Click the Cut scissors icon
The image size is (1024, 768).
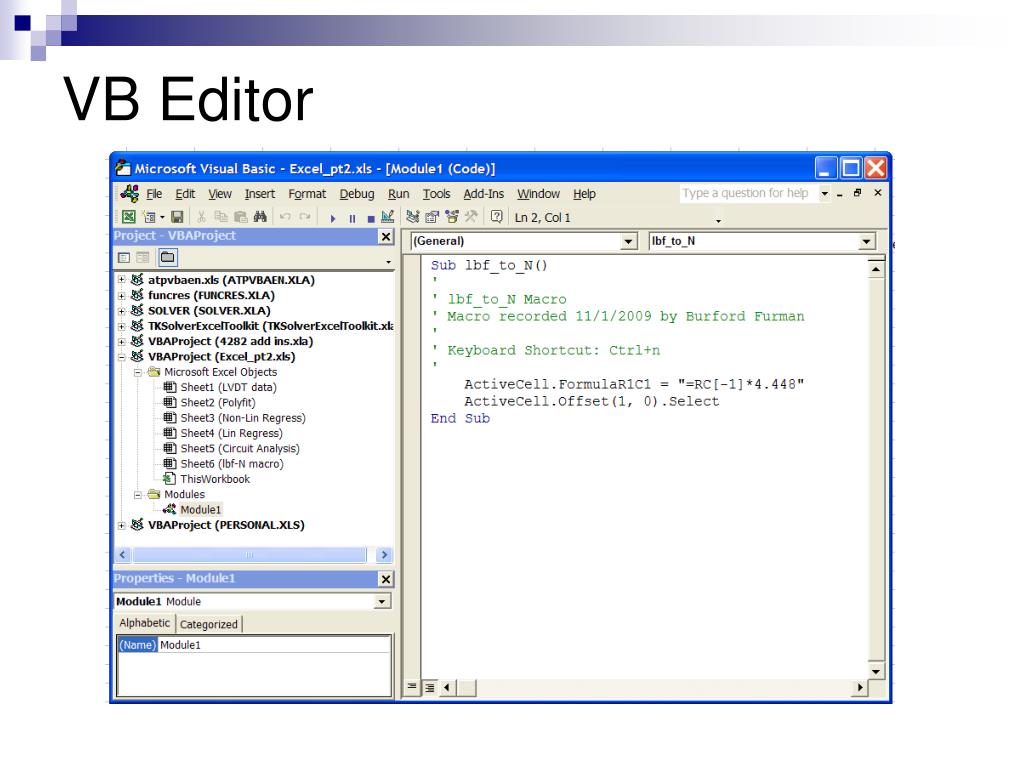202,217
